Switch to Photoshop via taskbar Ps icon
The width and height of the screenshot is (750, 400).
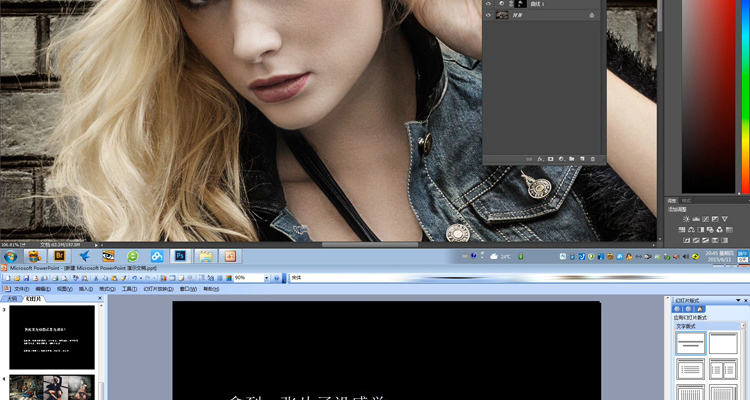tap(180, 256)
